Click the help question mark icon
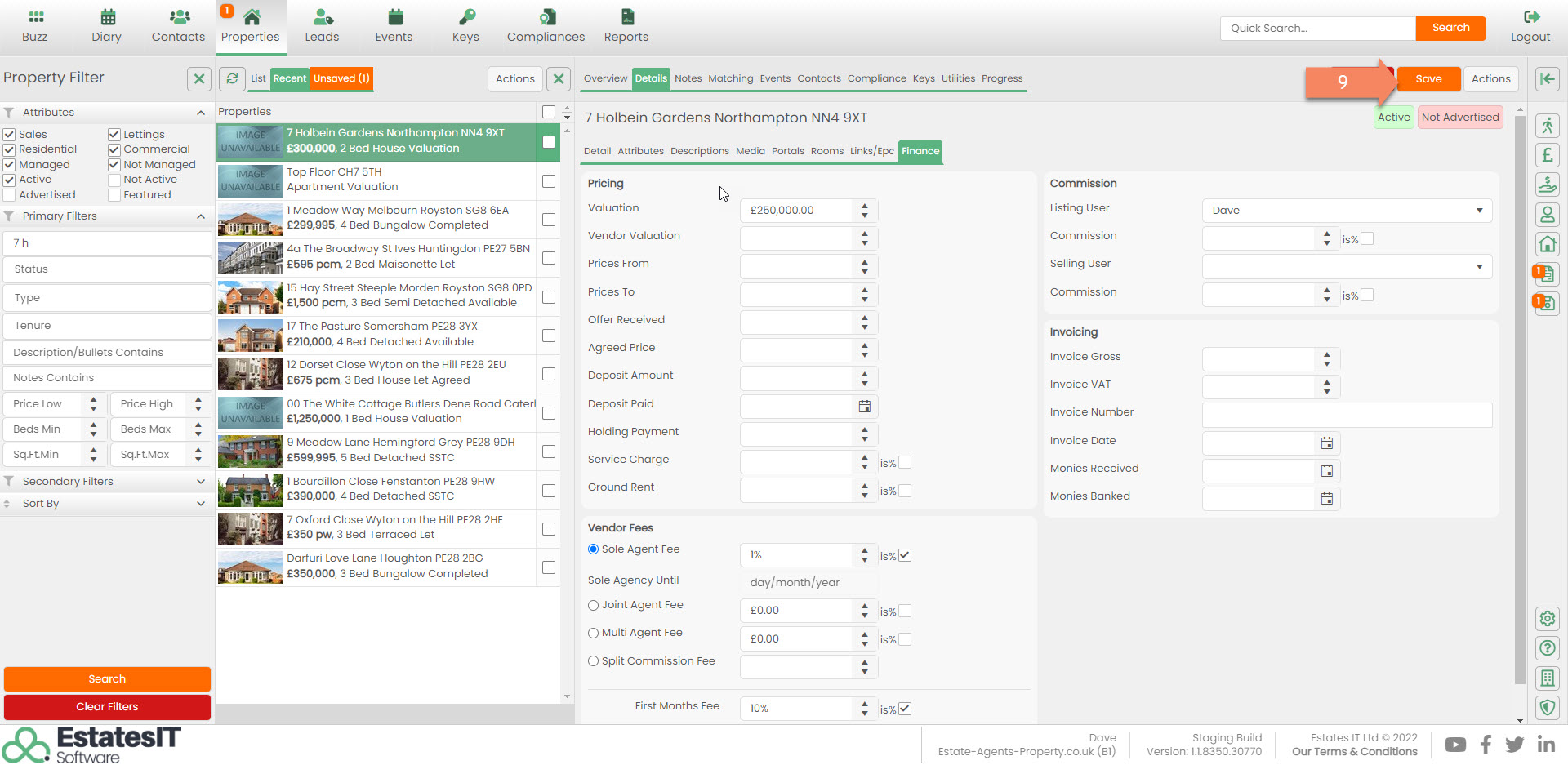 (x=1547, y=648)
